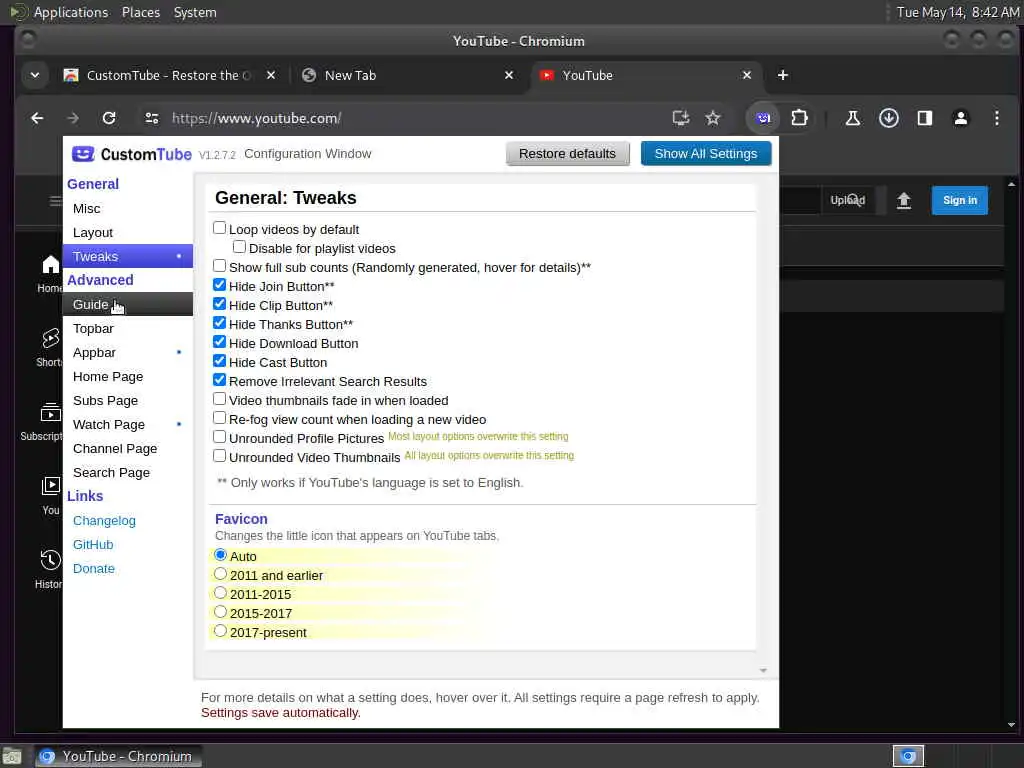Open the You library icon in sidebar
This screenshot has height=768, width=1024.
(50, 486)
